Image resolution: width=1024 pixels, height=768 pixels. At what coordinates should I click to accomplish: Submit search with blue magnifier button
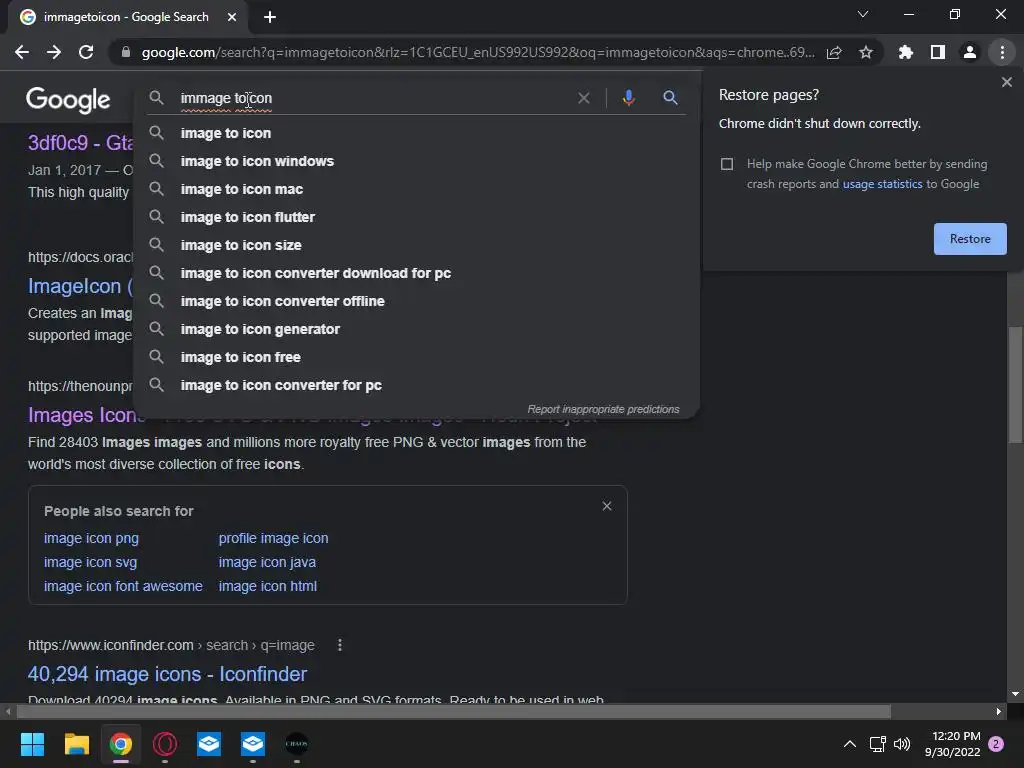coord(670,98)
